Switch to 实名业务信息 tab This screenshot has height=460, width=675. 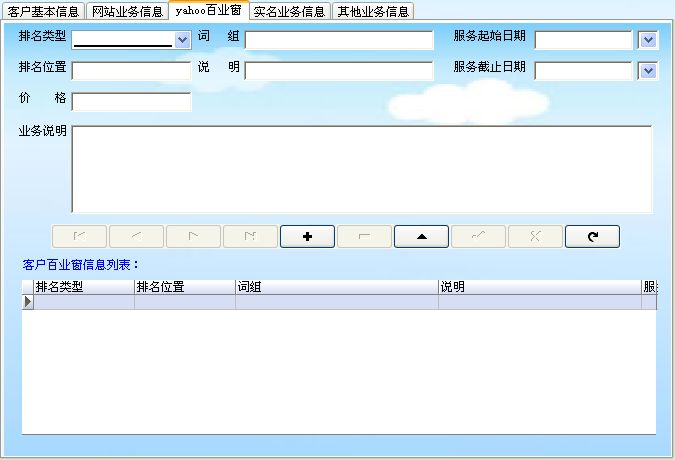coord(290,11)
